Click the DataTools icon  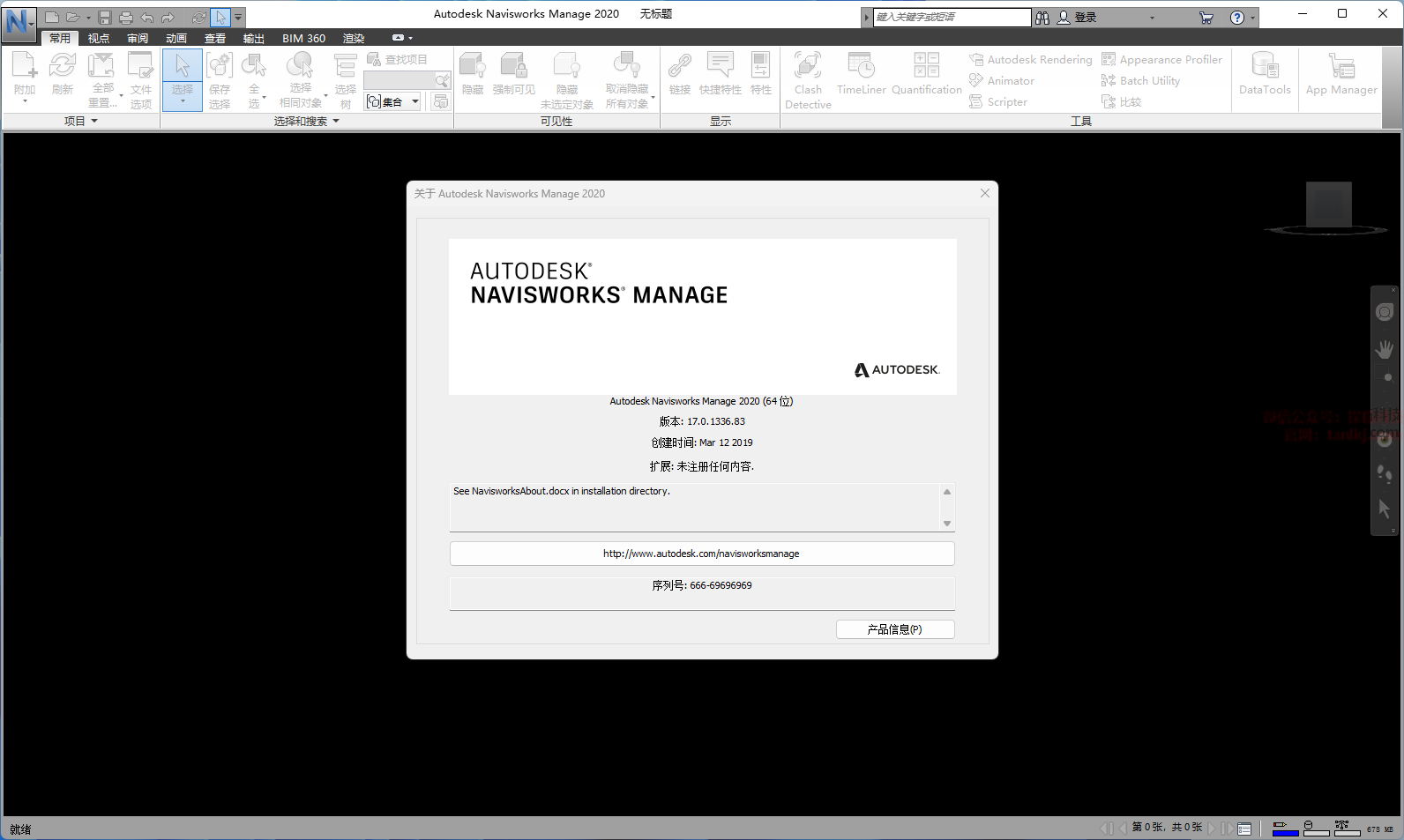coord(1264,74)
